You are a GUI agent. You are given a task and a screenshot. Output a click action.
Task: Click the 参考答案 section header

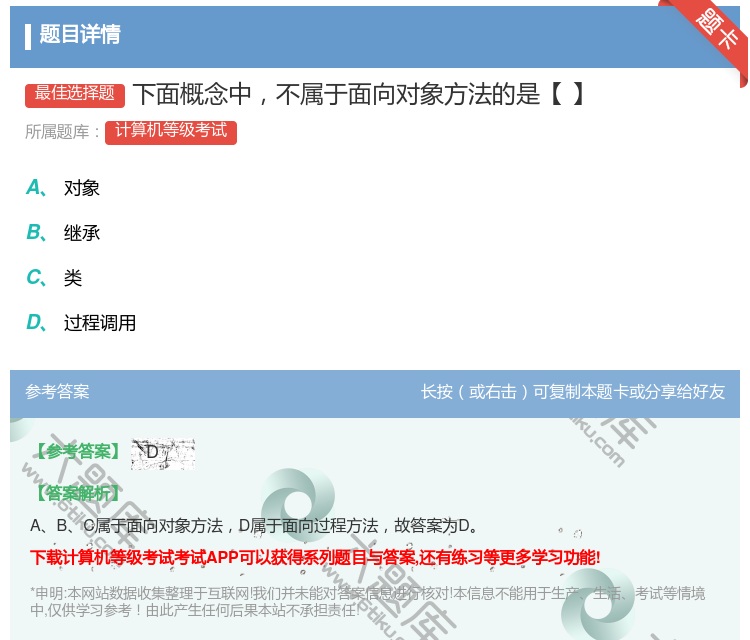click(57, 392)
